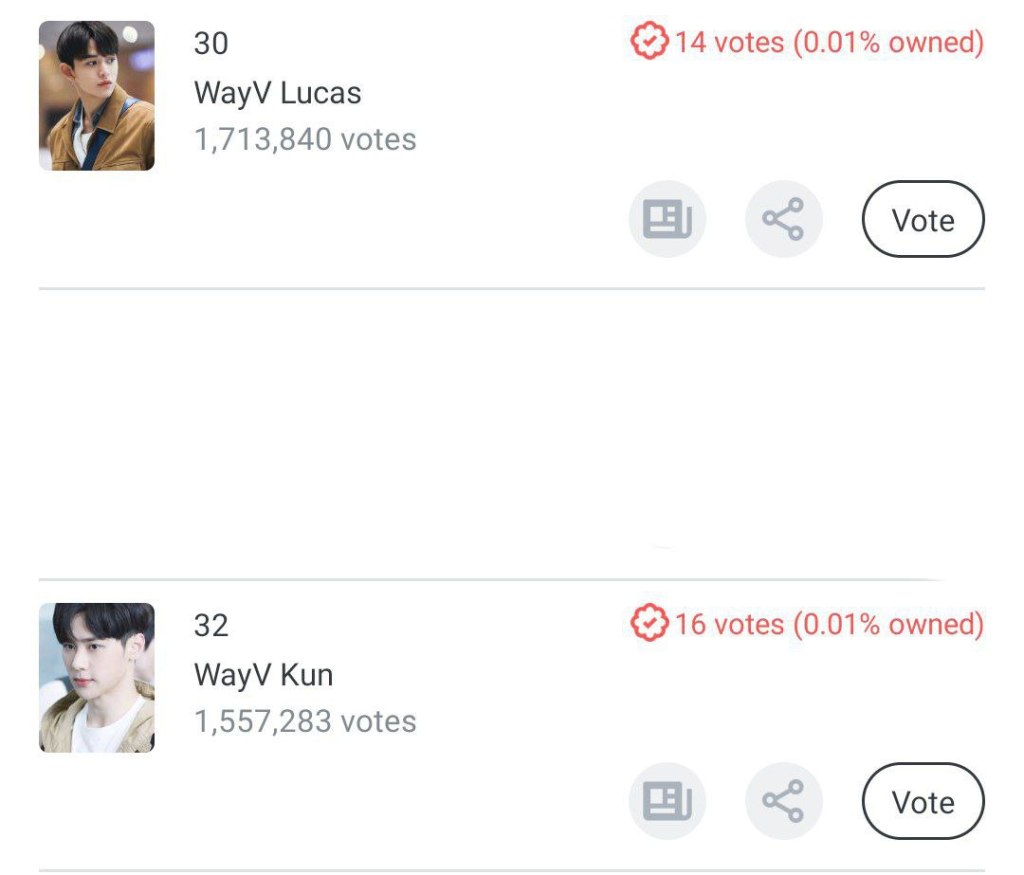1024x875 pixels.
Task: Click the red badge icon beside 16 votes
Action: pyautogui.click(x=649, y=624)
